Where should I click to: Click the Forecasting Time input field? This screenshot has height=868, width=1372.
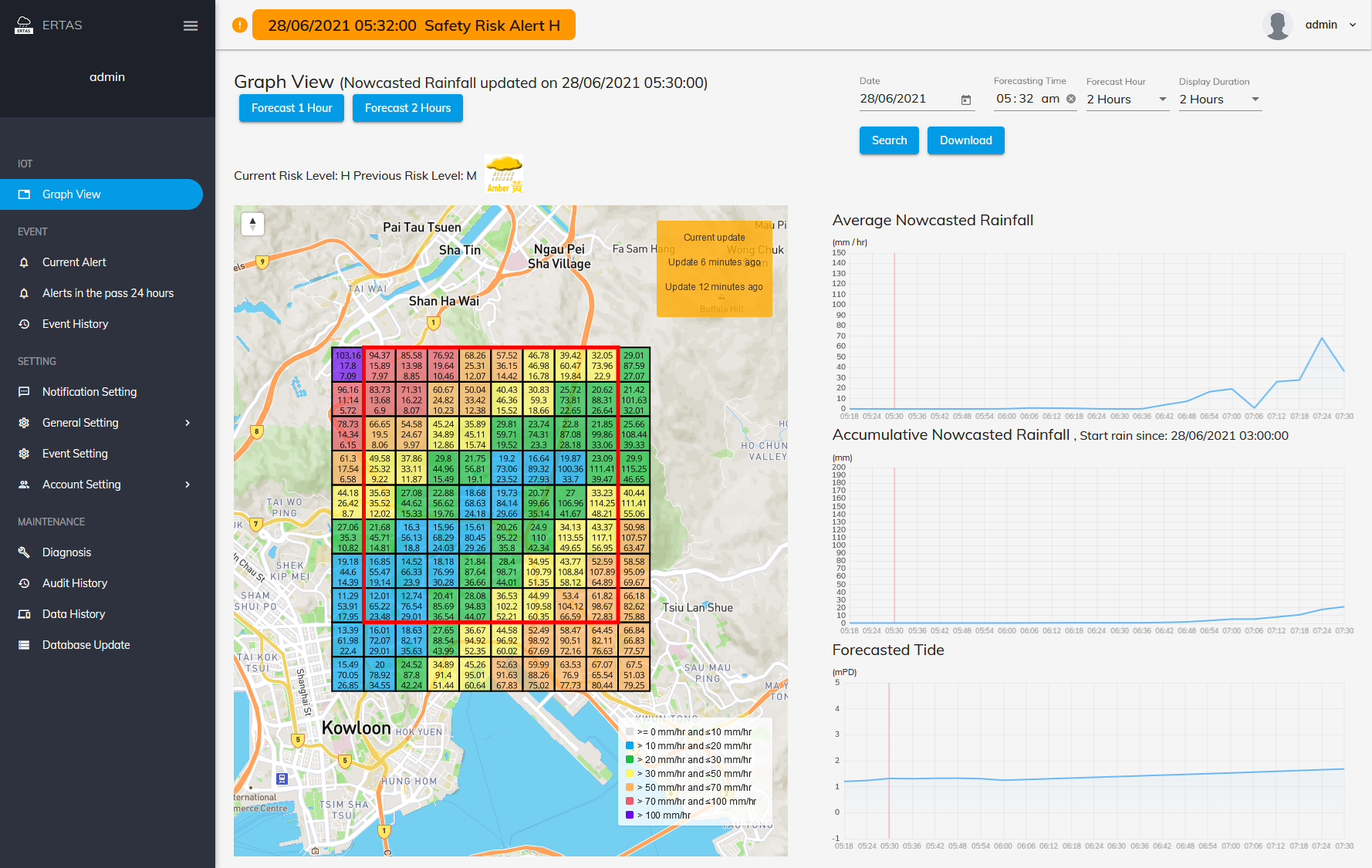(1035, 99)
